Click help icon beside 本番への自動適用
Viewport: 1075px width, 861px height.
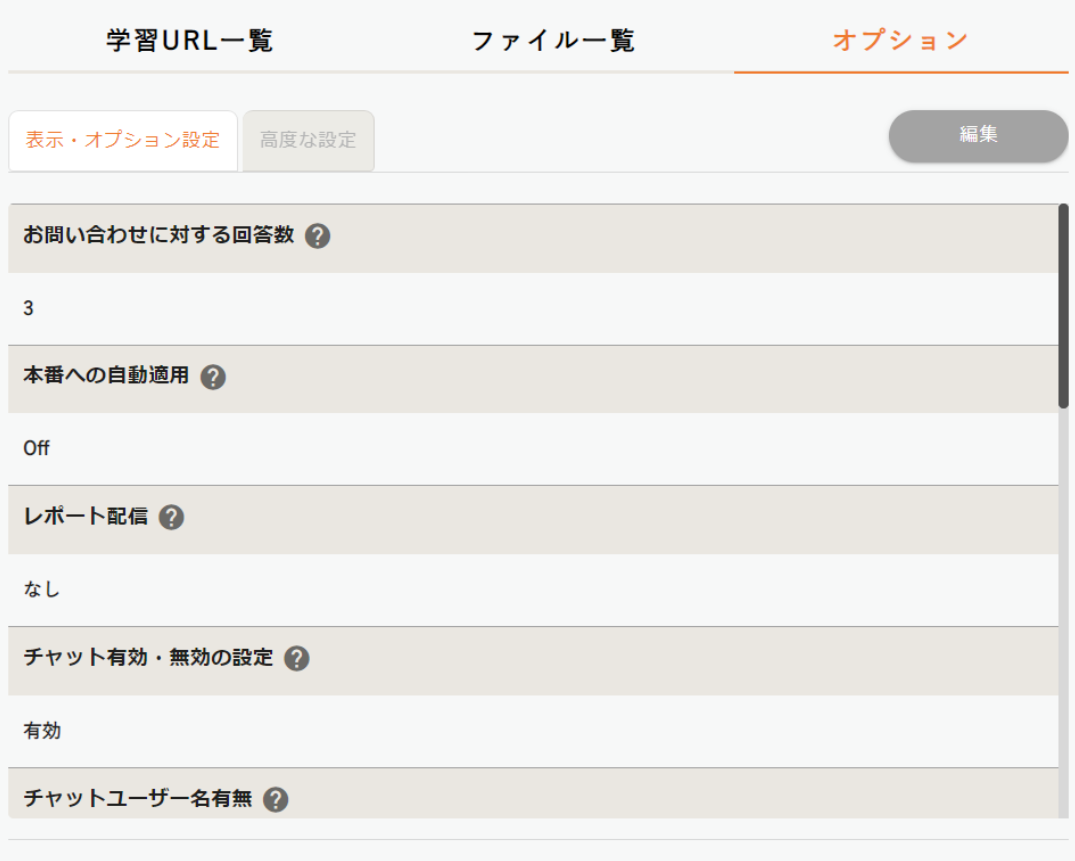[x=213, y=377]
